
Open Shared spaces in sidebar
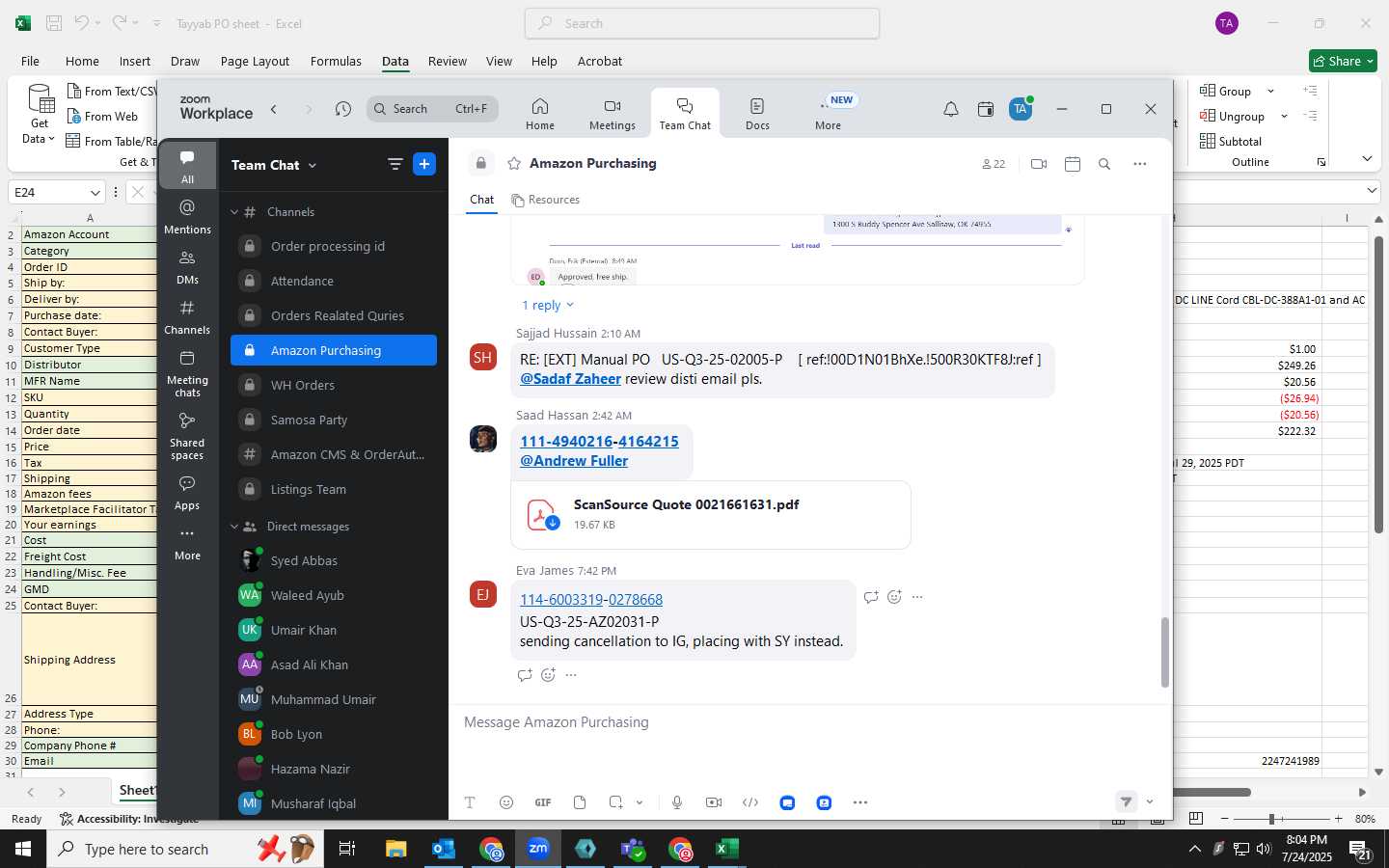tap(187, 436)
